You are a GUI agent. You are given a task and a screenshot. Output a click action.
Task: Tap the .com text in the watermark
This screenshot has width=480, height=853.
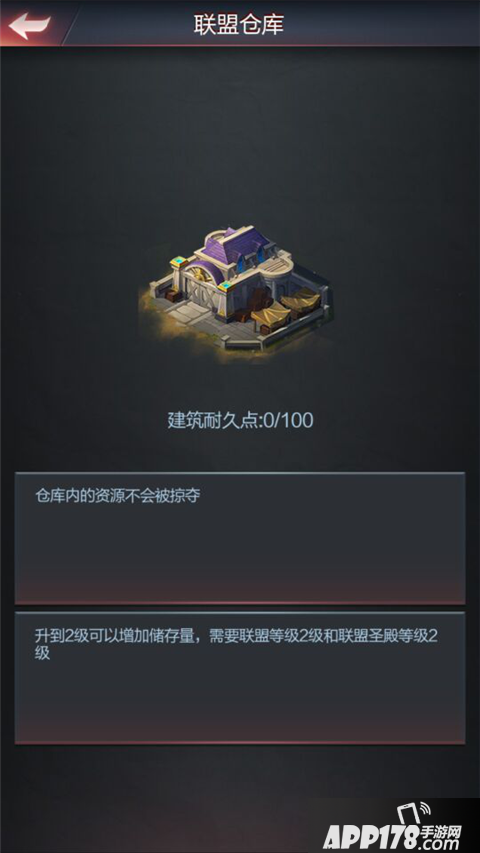click(440, 845)
